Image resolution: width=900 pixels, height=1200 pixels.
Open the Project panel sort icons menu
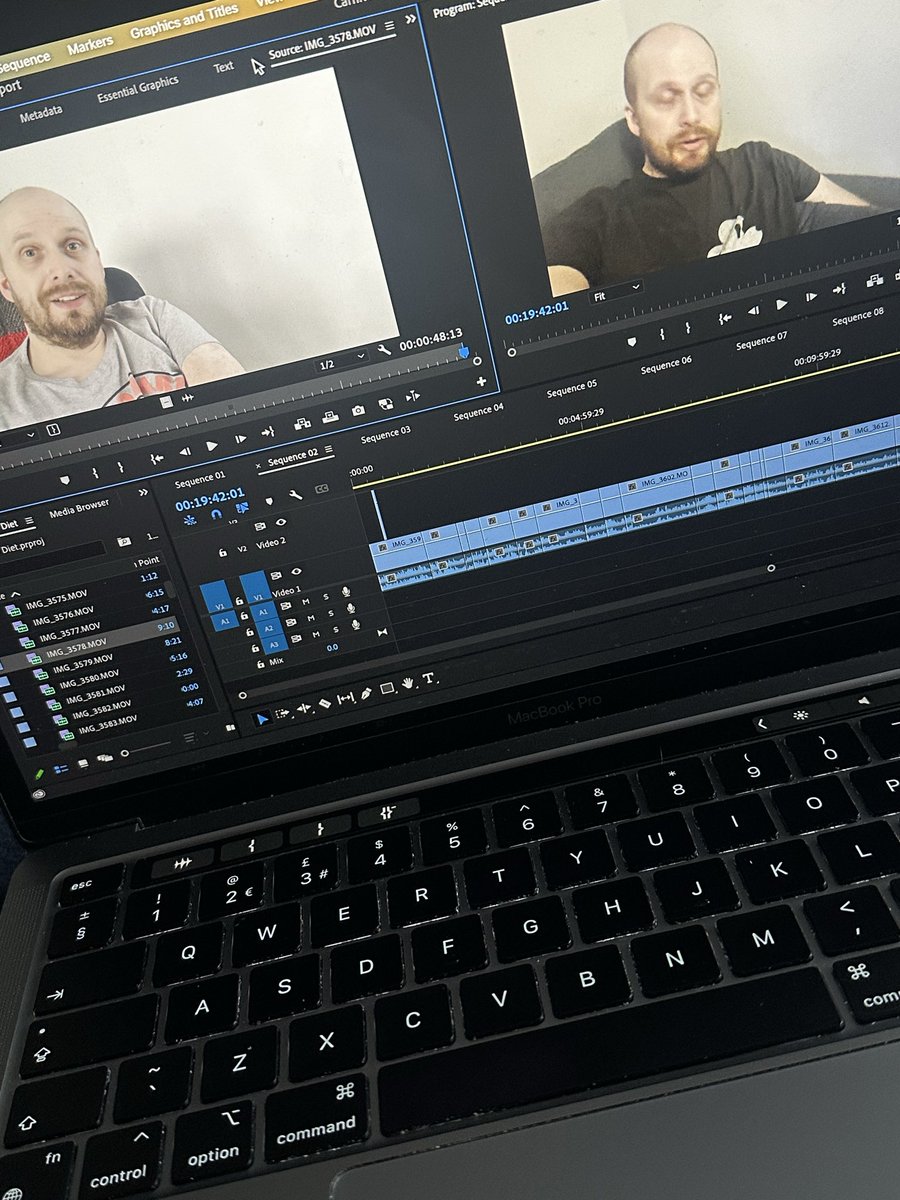pyautogui.click(x=189, y=737)
